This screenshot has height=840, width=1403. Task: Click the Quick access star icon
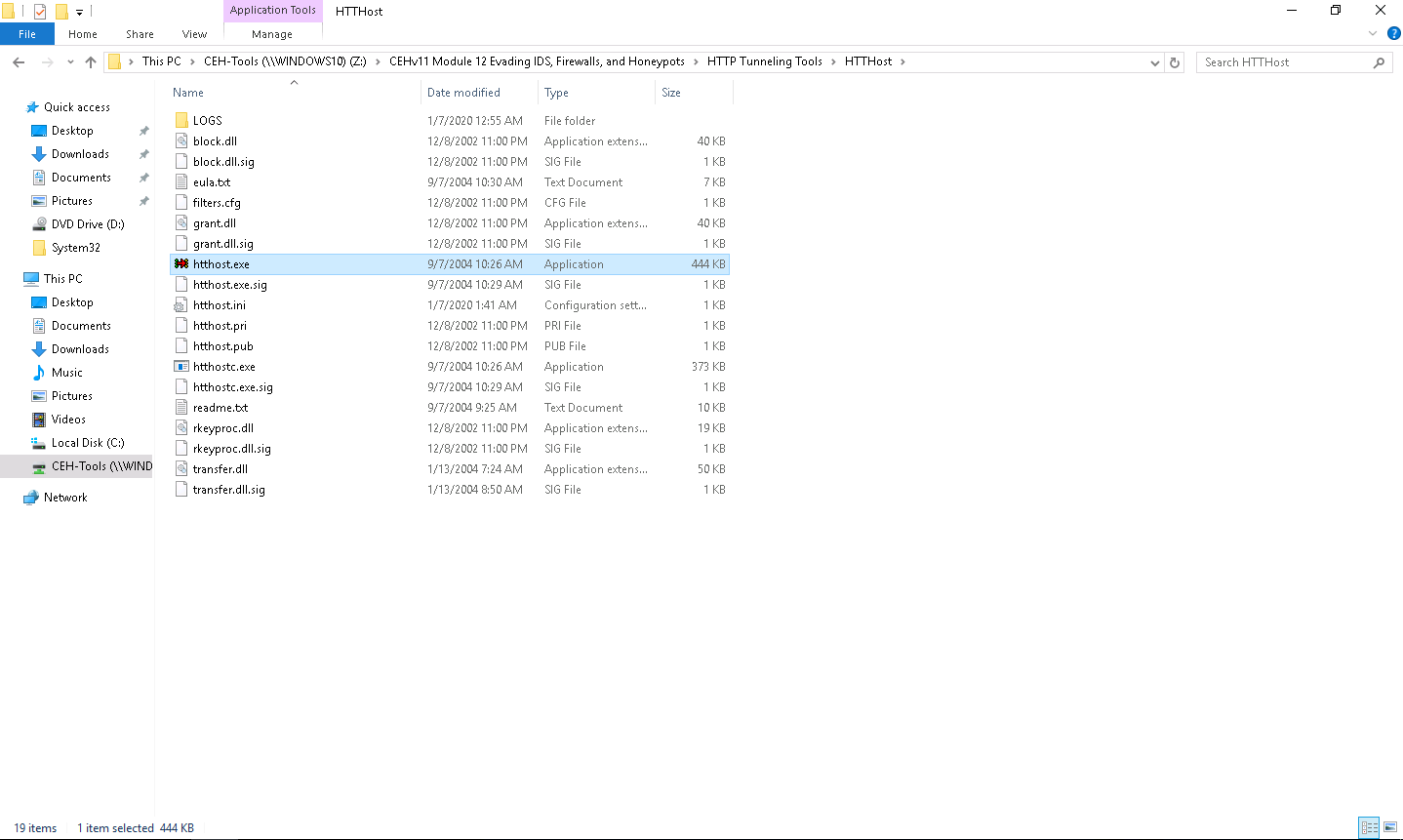[32, 107]
